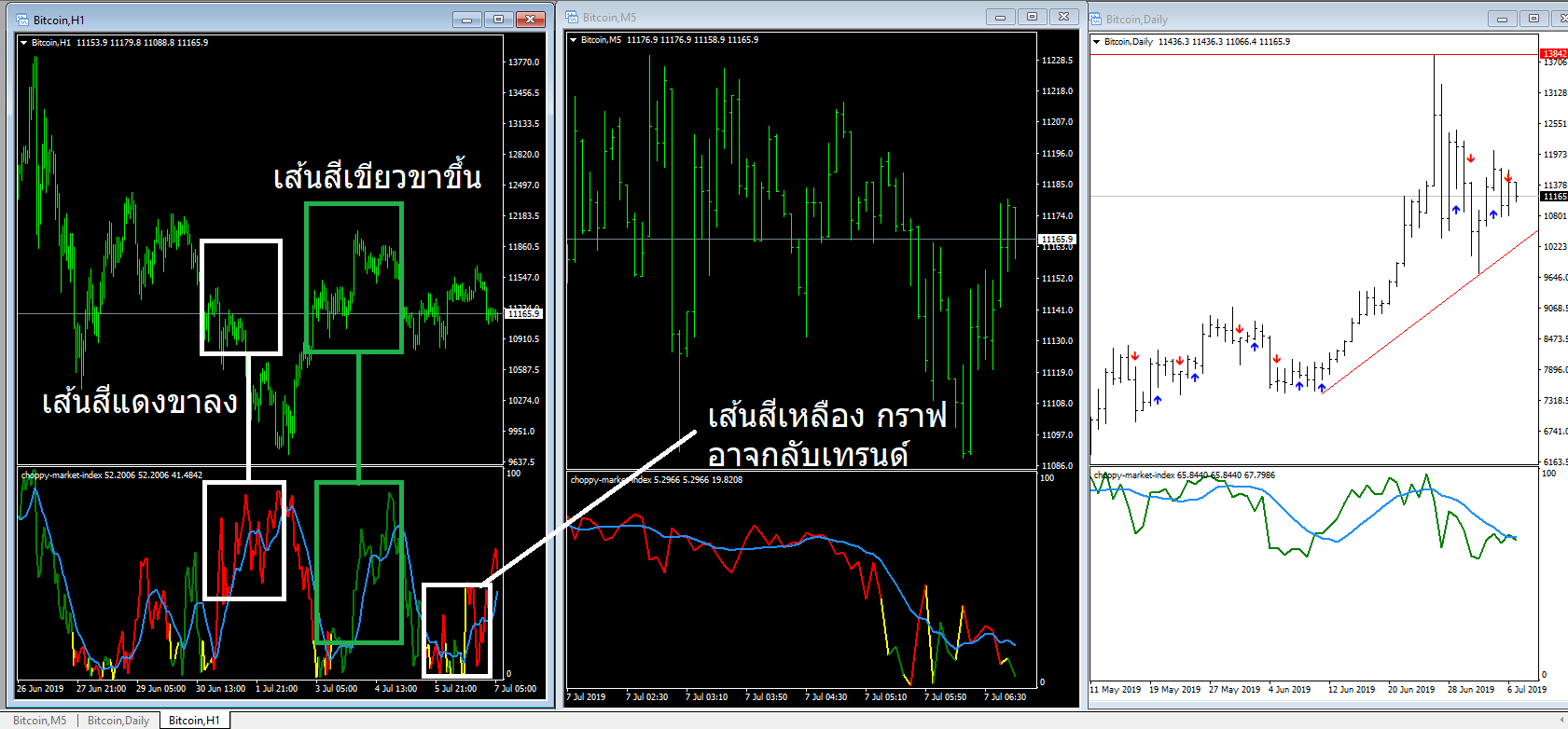Click the Bitcoin,Daily window title icon

(1096, 19)
